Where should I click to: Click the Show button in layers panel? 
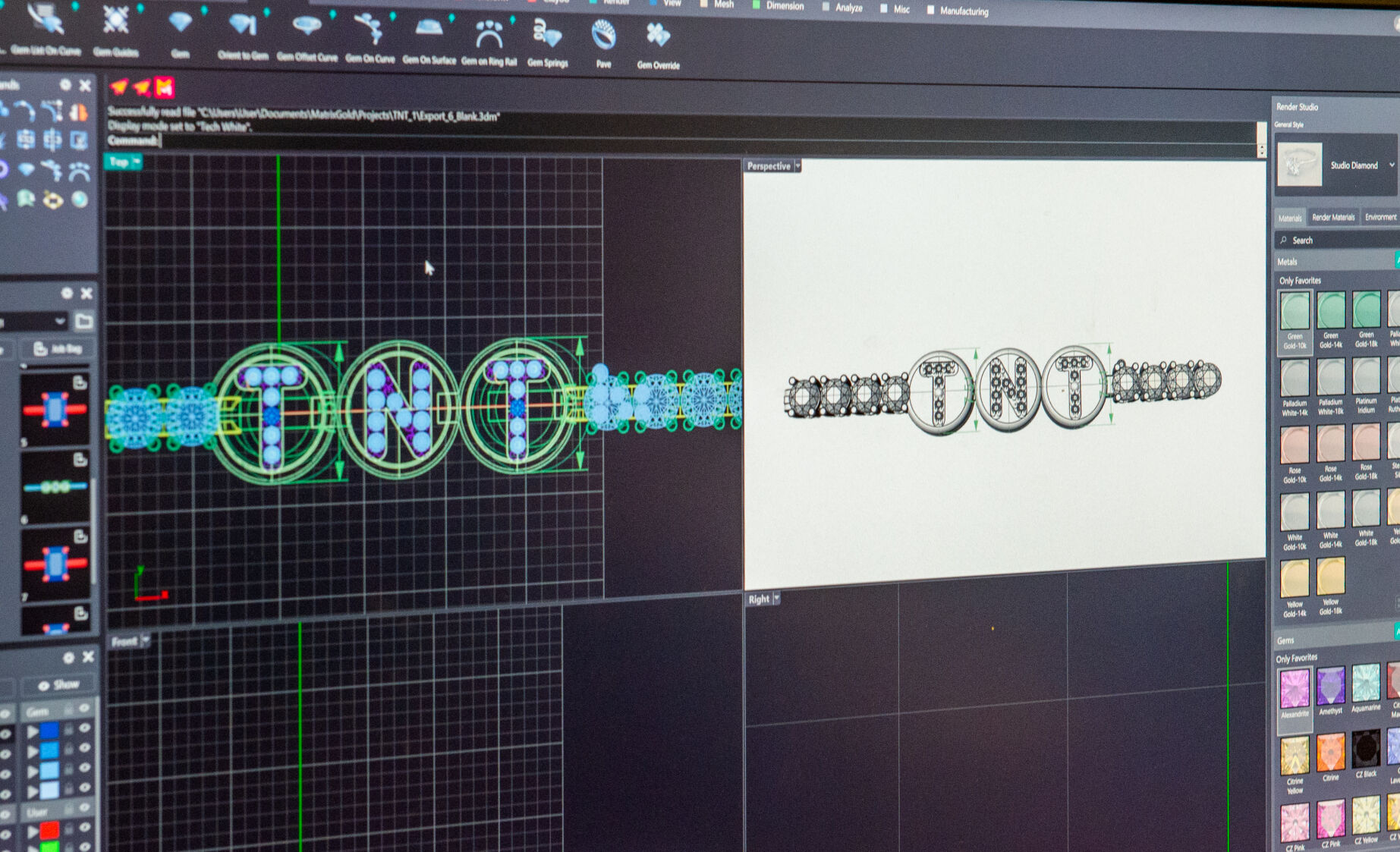click(x=59, y=684)
